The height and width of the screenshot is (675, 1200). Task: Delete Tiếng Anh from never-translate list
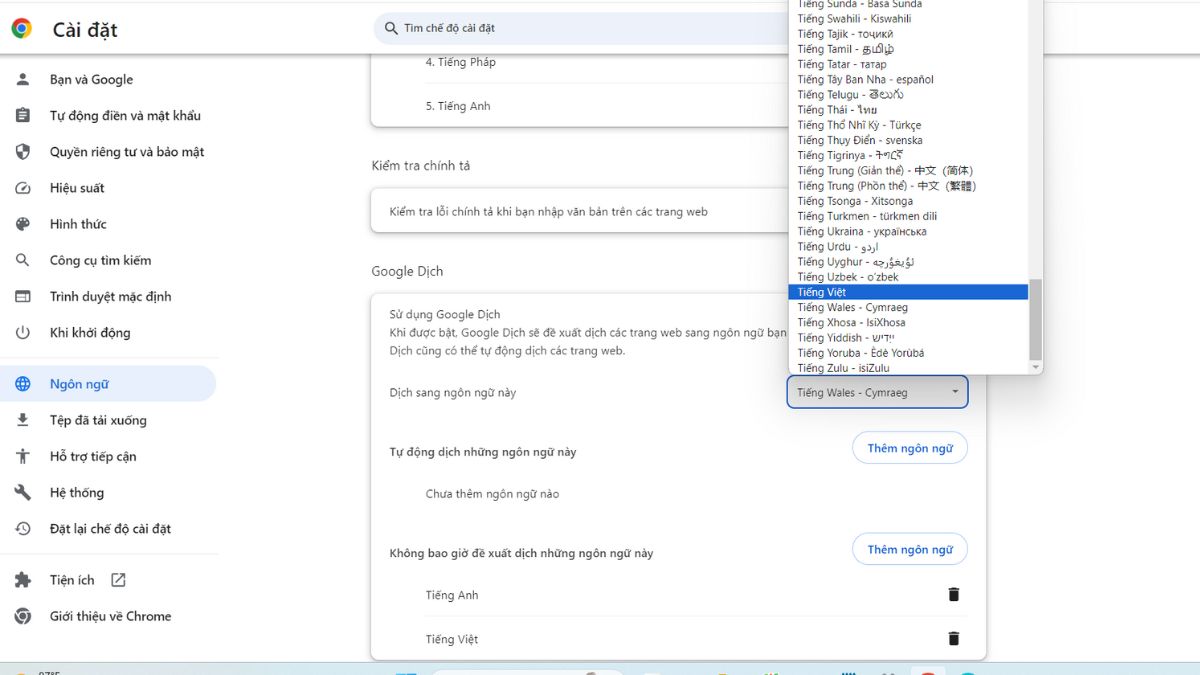[x=953, y=595]
